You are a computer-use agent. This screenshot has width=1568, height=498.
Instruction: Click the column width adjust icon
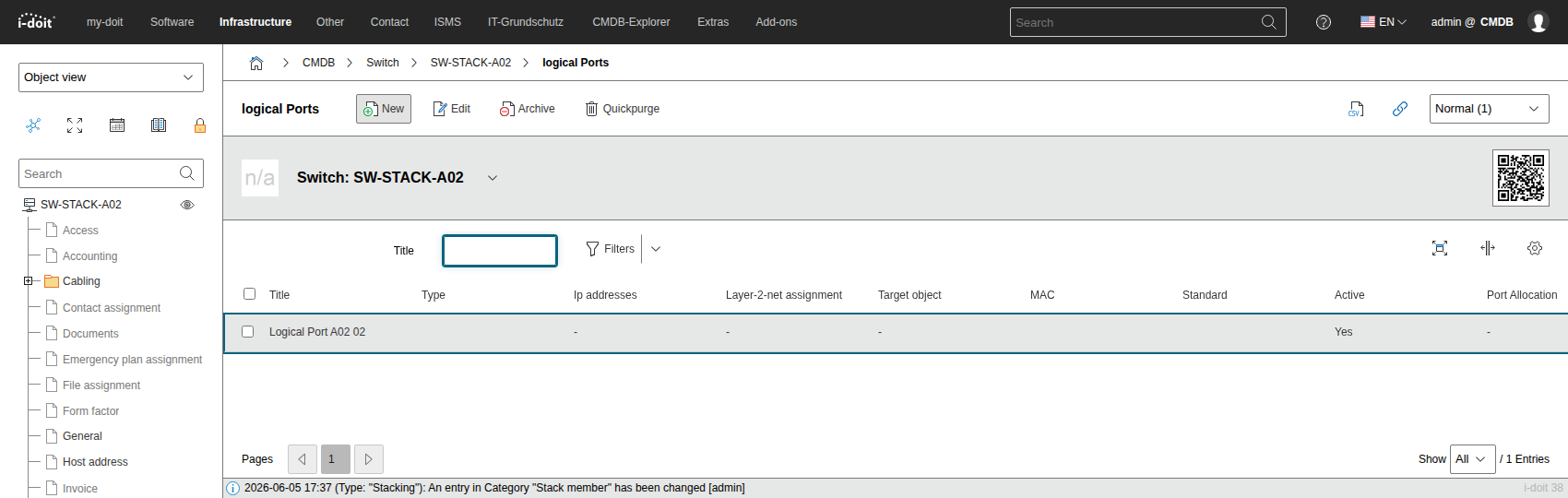[x=1488, y=248]
